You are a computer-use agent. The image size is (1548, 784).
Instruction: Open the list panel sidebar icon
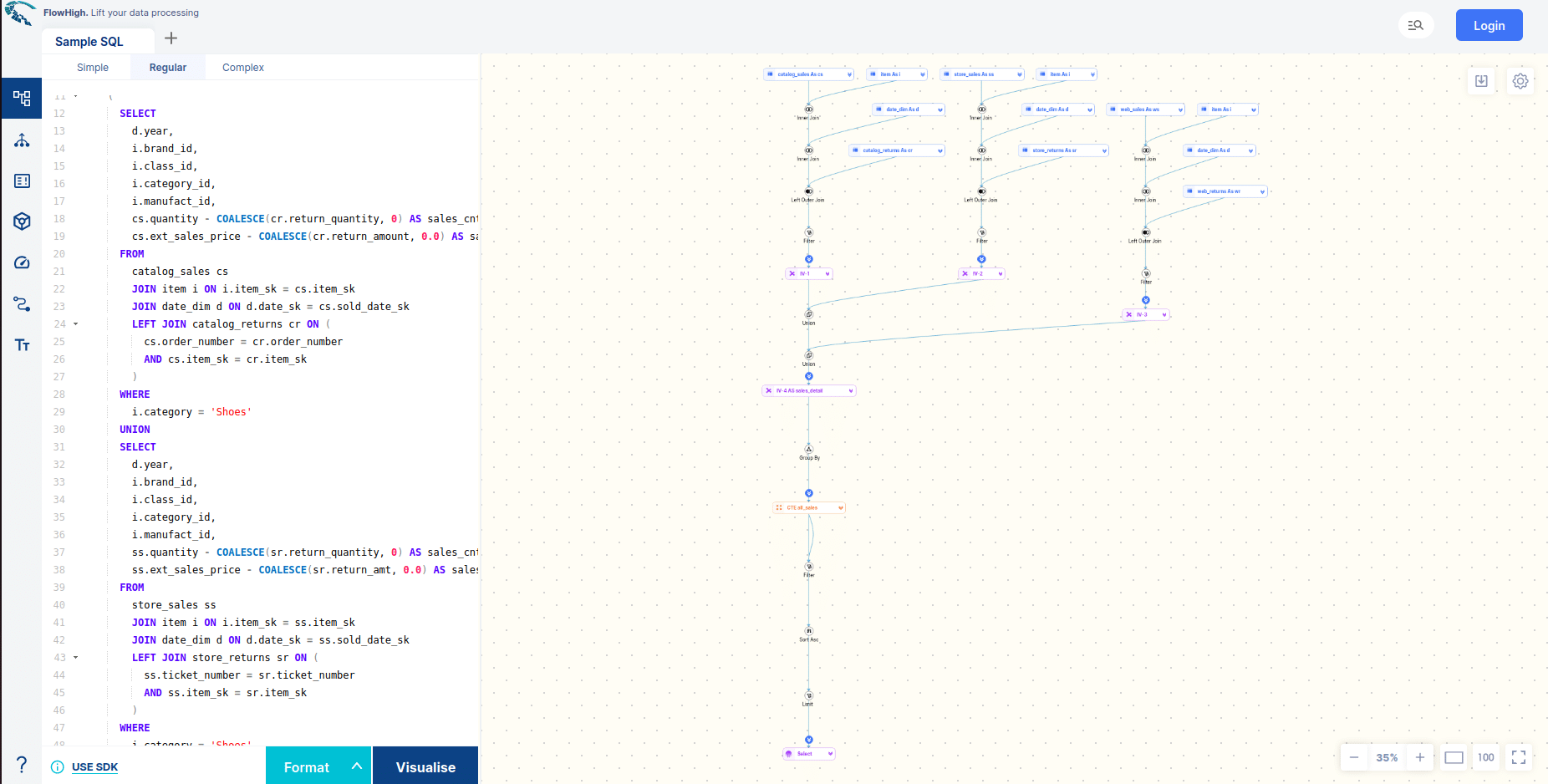[22, 181]
